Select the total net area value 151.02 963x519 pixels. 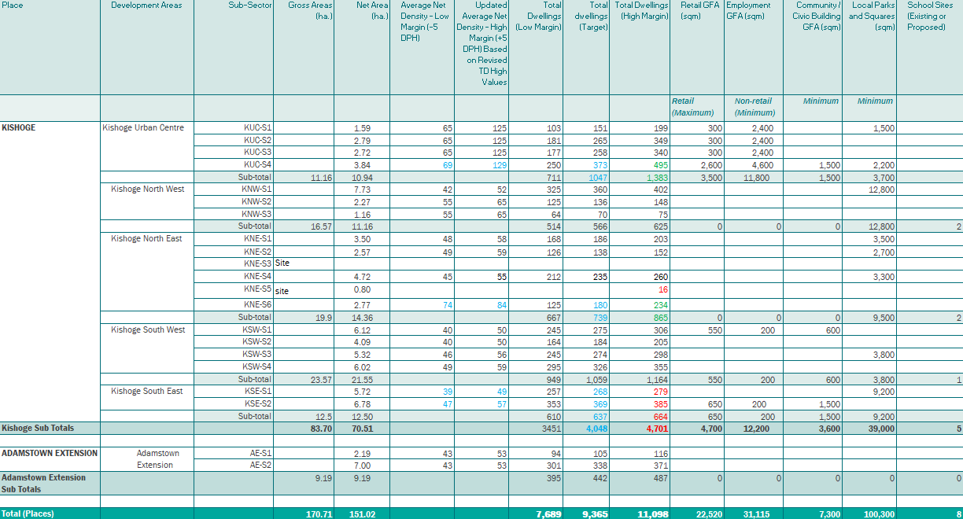362,514
